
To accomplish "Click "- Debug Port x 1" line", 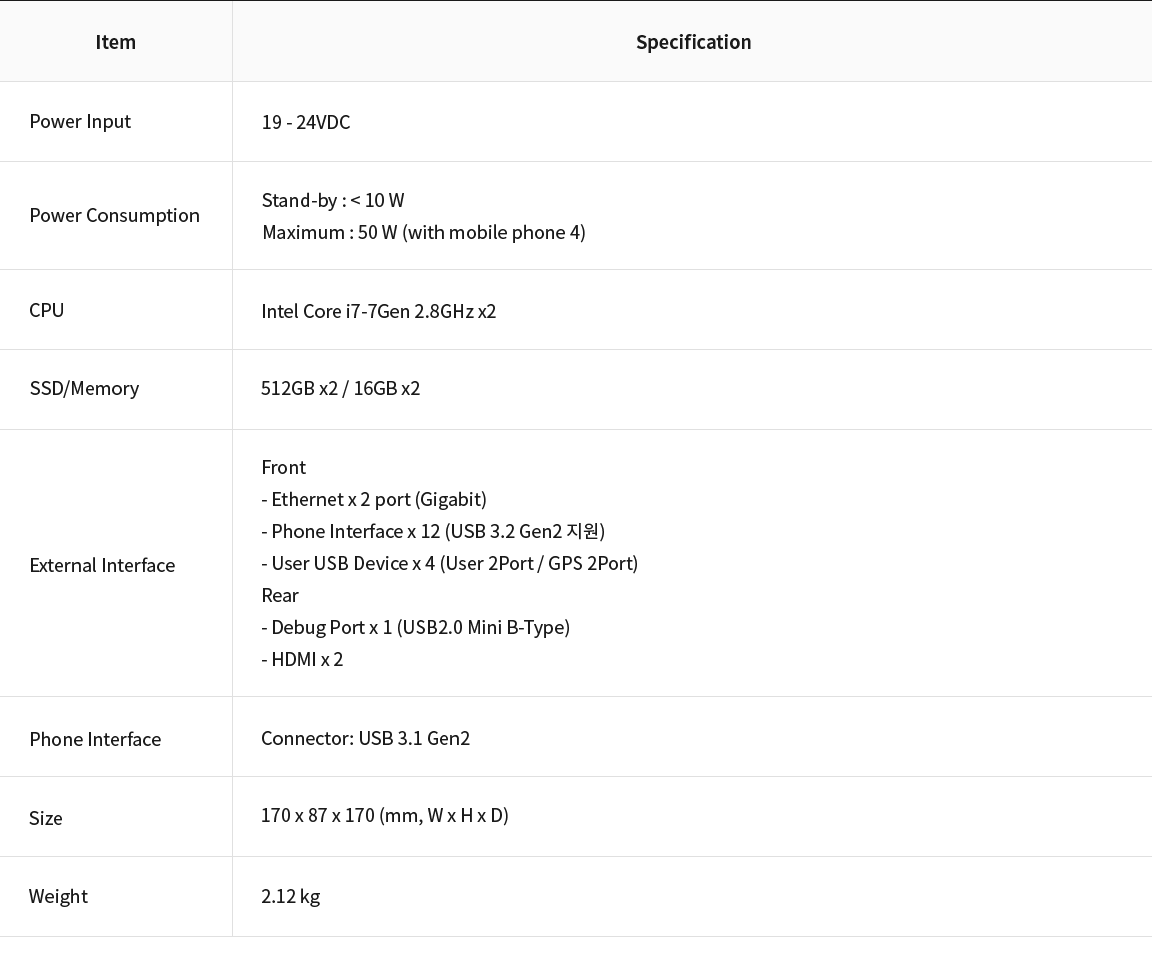I will (416, 627).
